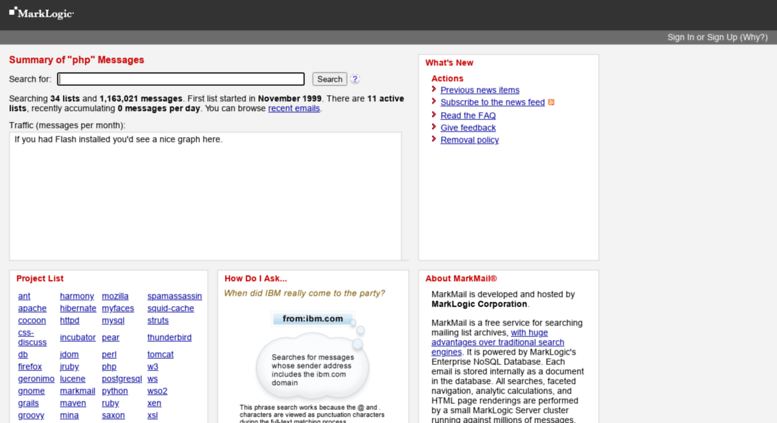Open the mozilla project link

pos(115,296)
